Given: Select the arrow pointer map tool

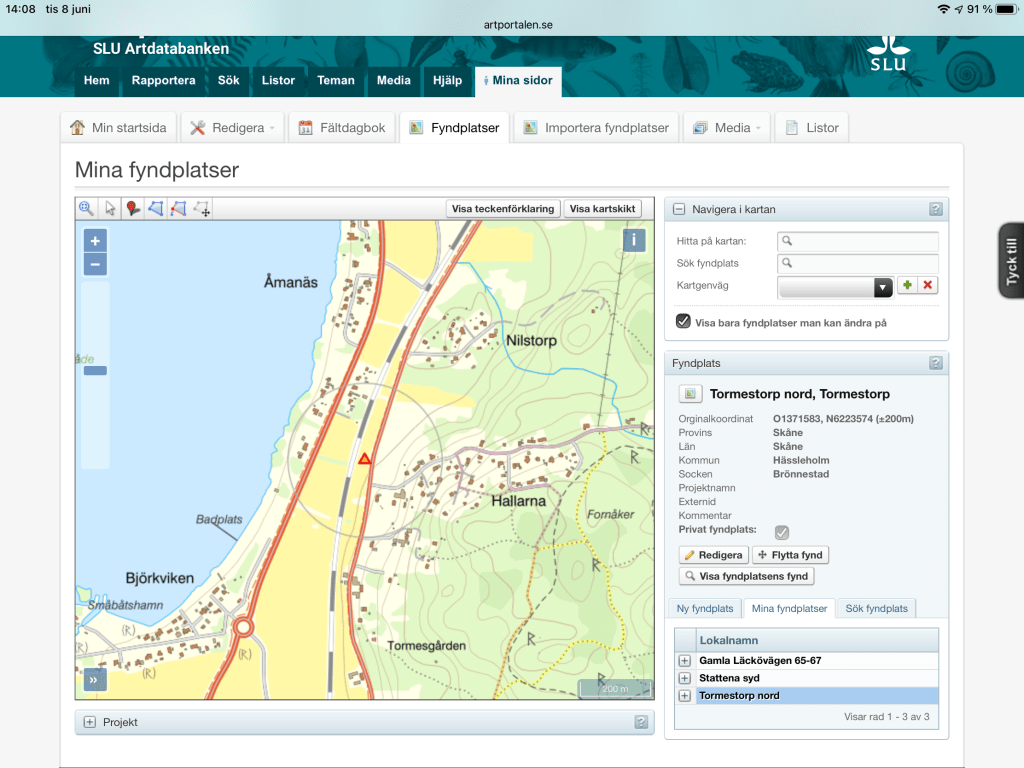Looking at the screenshot, I should [x=110, y=209].
